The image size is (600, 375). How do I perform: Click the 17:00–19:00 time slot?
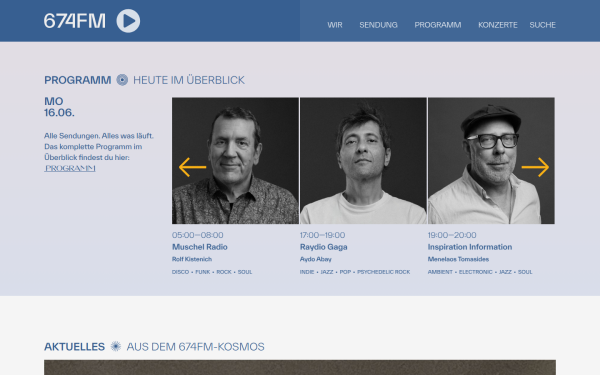(x=323, y=235)
